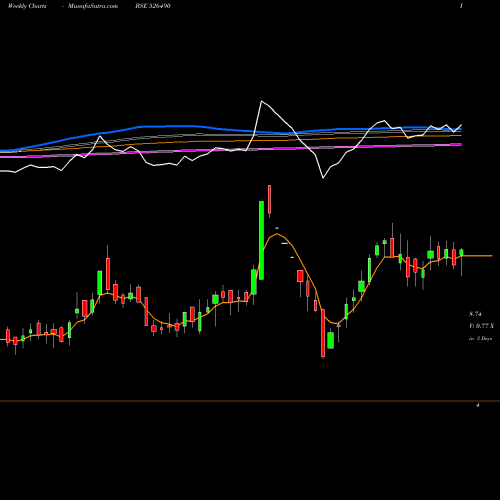Click the tallest green candlestick
The image size is (500, 500).
pos(261,240)
